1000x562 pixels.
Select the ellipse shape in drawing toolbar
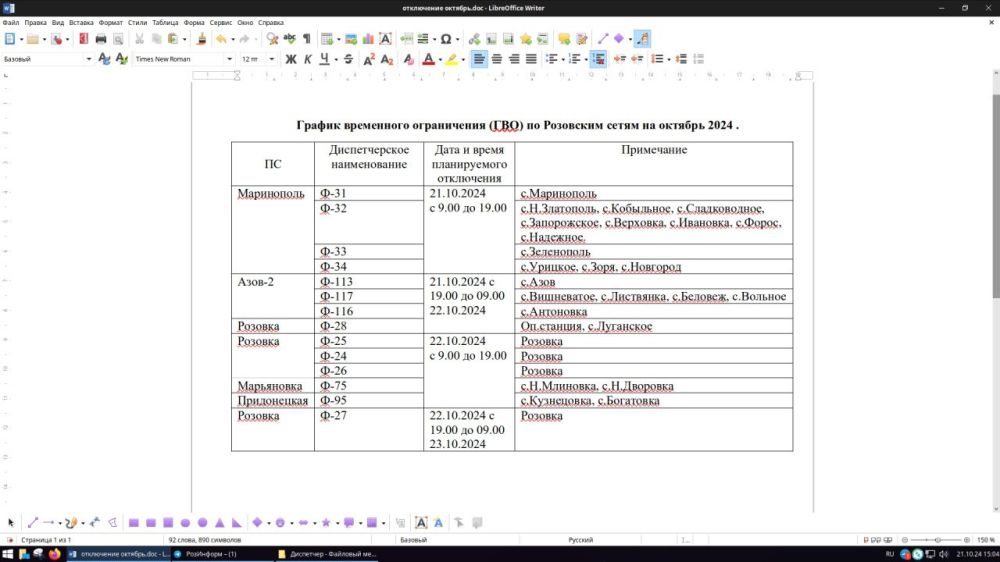pyautogui.click(x=185, y=522)
